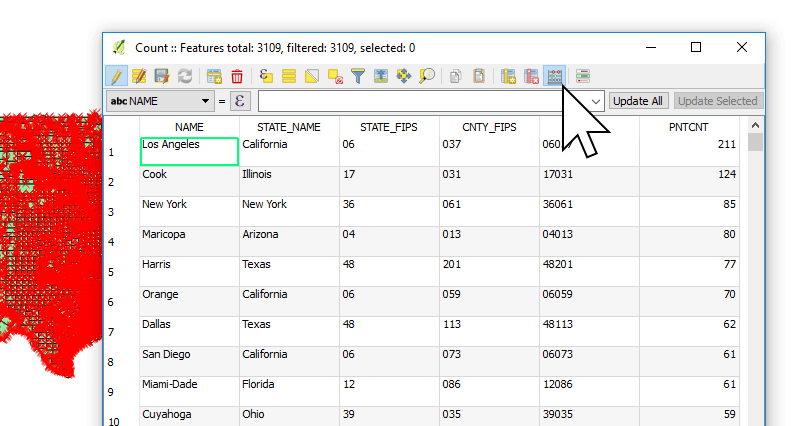
Task: Click the QGIS window title icon
Action: point(119,48)
